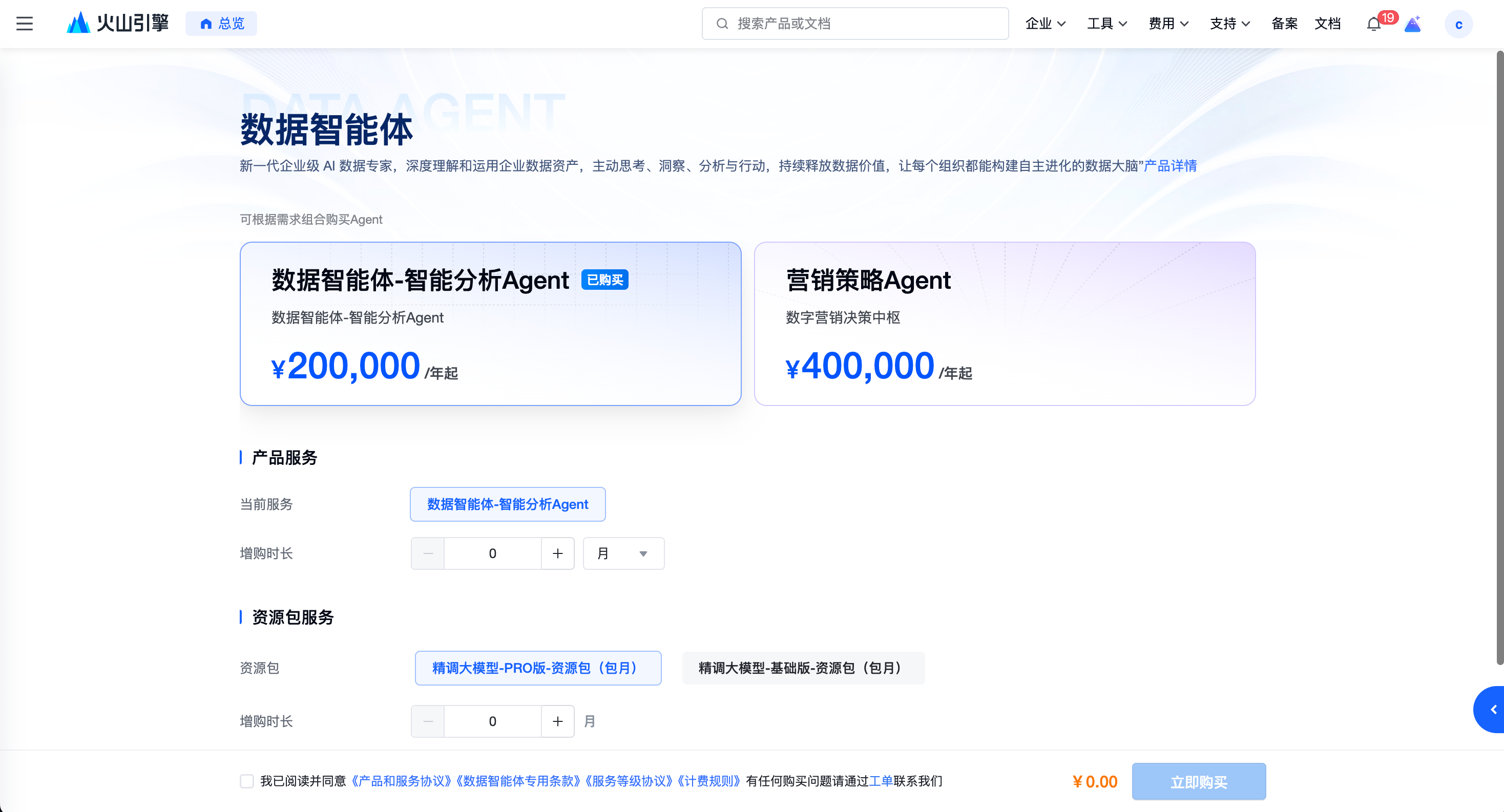Open the 月 duration unit dropdown
Image resolution: width=1504 pixels, height=812 pixels.
click(623, 553)
